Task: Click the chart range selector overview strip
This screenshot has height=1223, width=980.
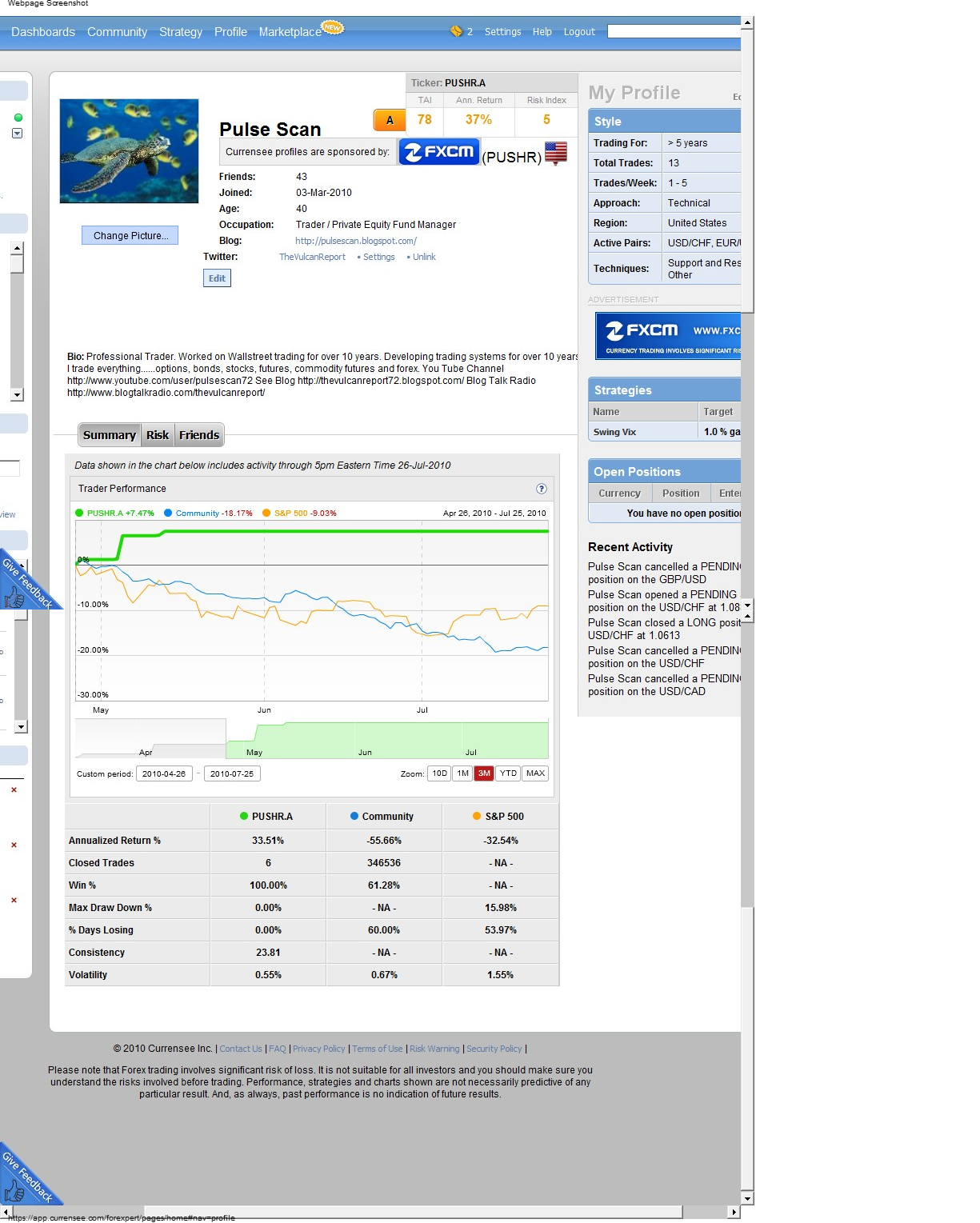Action: click(312, 738)
